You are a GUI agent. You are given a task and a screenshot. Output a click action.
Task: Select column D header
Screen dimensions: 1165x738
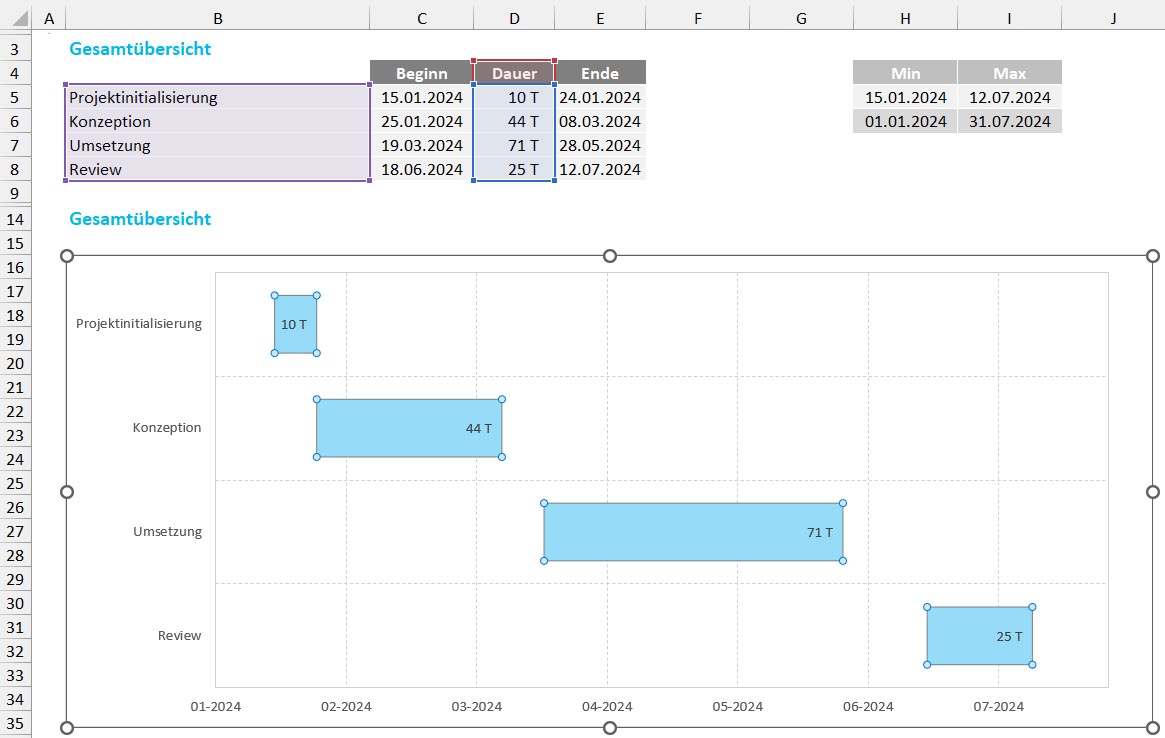click(514, 18)
